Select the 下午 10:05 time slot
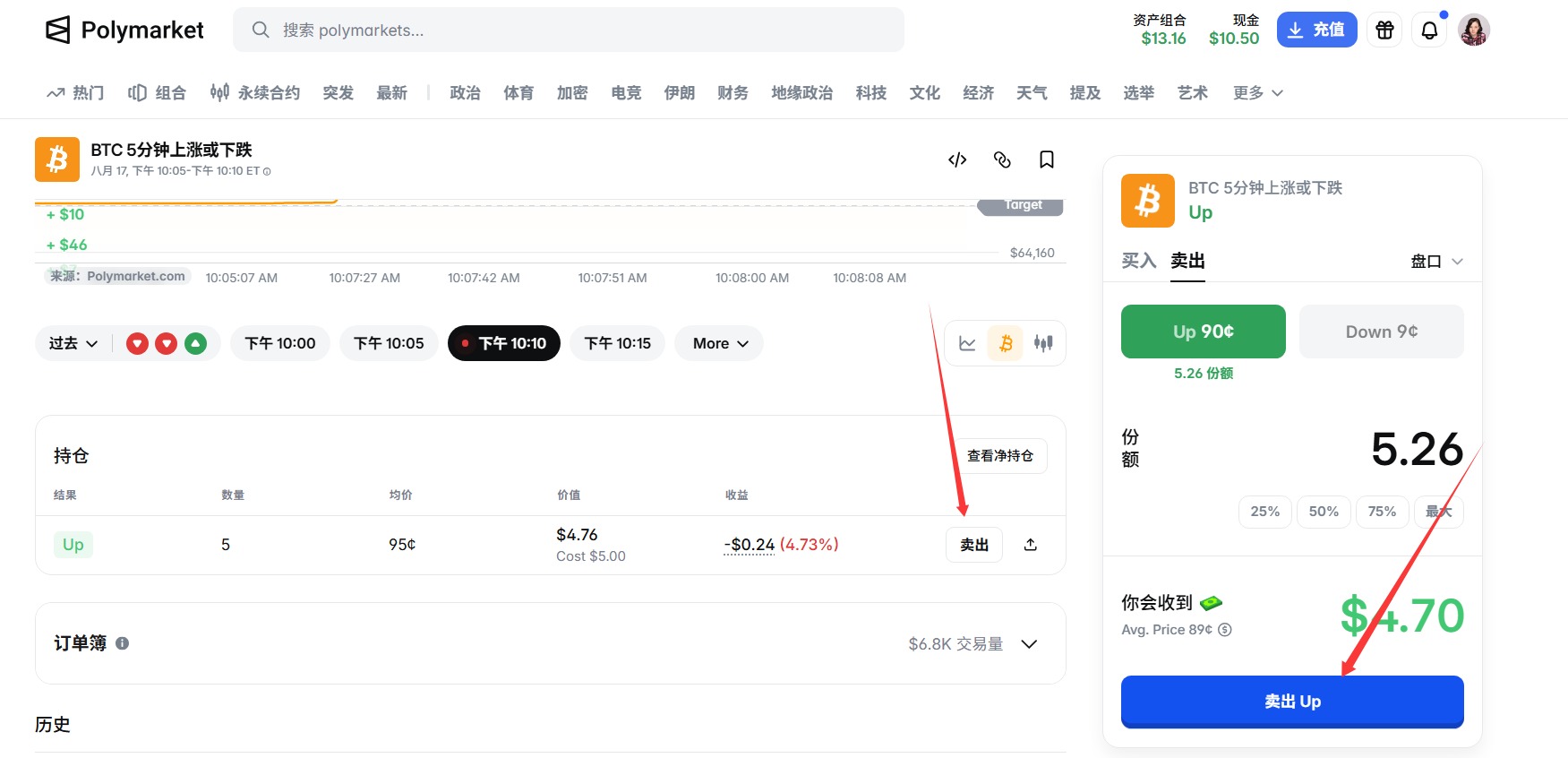The height and width of the screenshot is (758, 1568). point(389,343)
